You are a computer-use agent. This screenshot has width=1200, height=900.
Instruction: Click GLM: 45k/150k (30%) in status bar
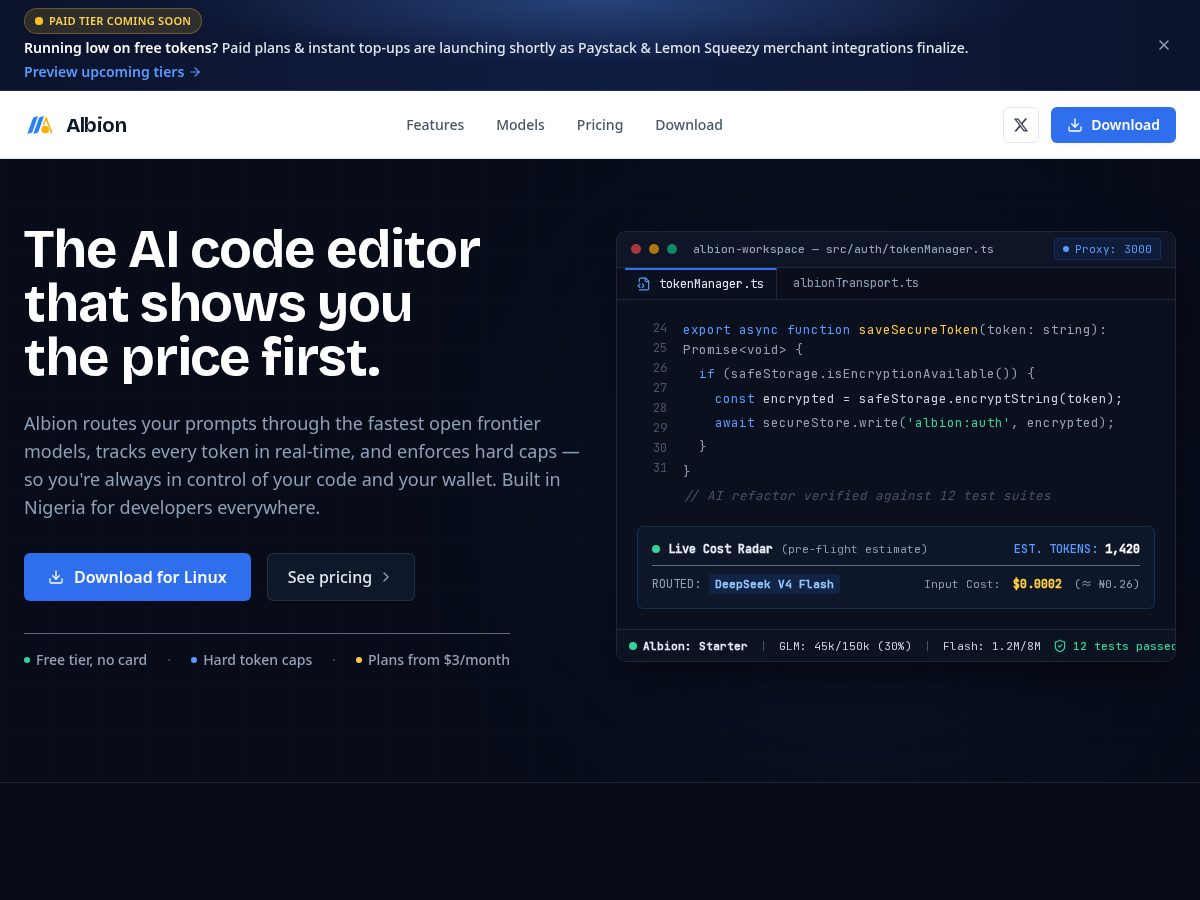tap(845, 646)
